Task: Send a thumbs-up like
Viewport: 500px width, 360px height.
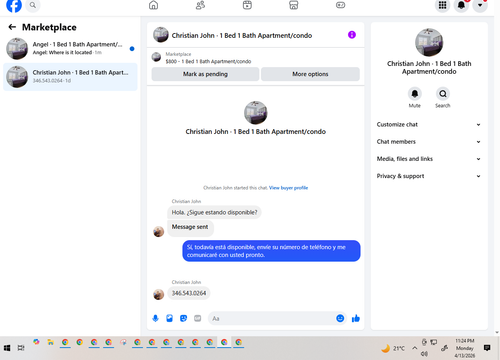Action: pyautogui.click(x=356, y=318)
